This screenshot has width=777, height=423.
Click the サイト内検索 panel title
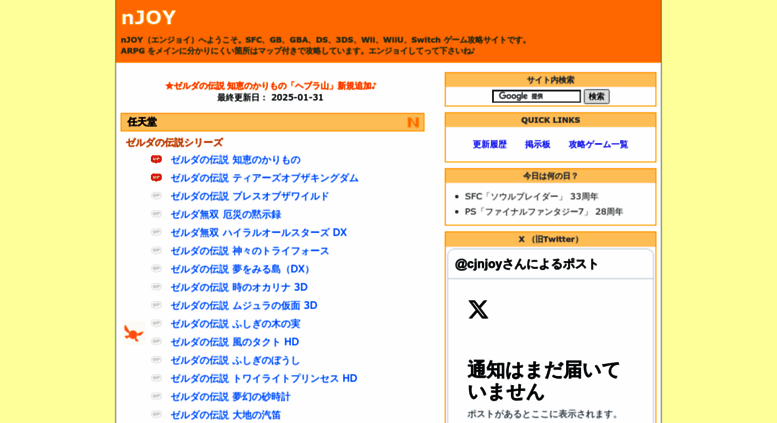(550, 80)
